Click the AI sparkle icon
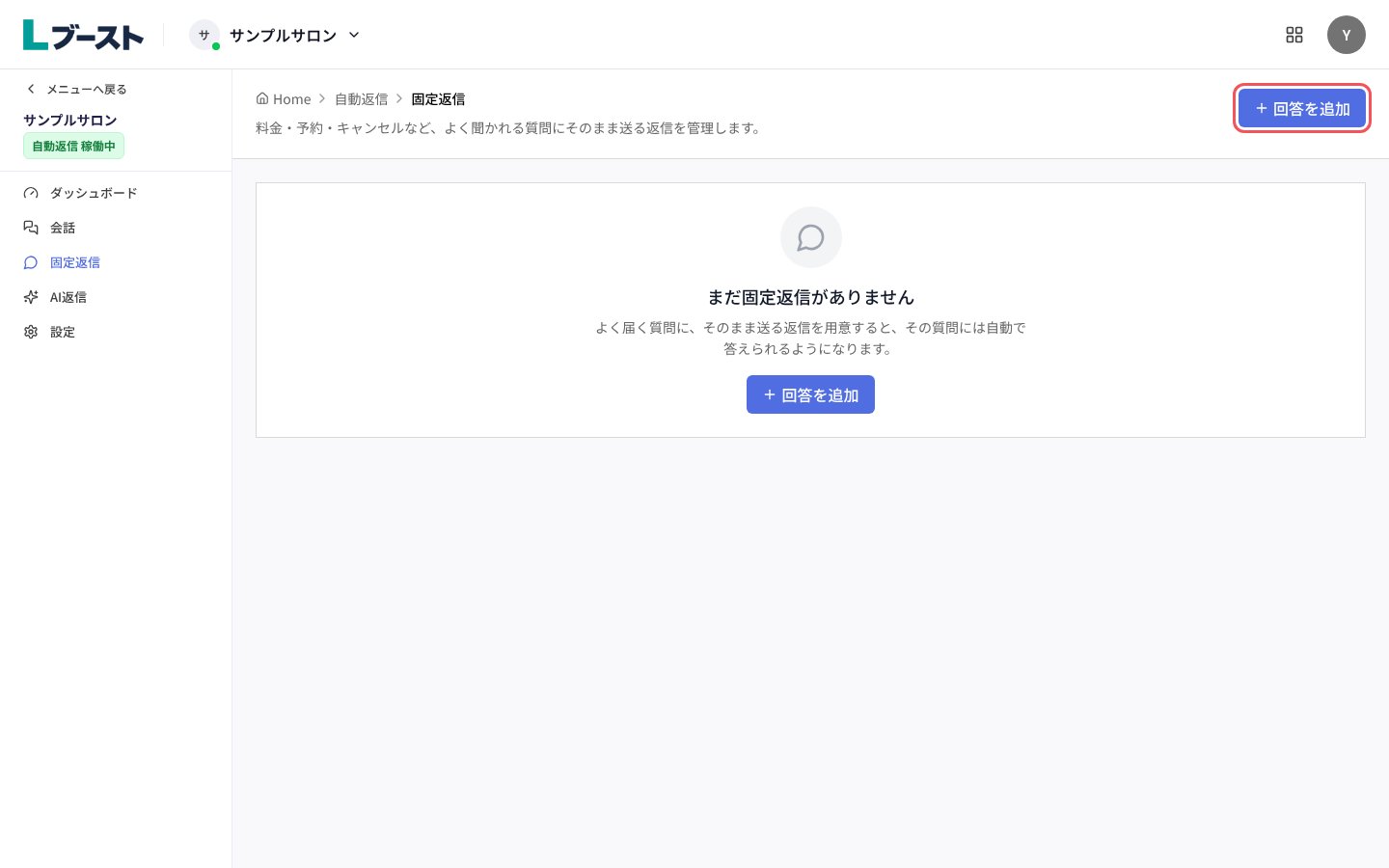The height and width of the screenshot is (868, 1389). (x=31, y=297)
